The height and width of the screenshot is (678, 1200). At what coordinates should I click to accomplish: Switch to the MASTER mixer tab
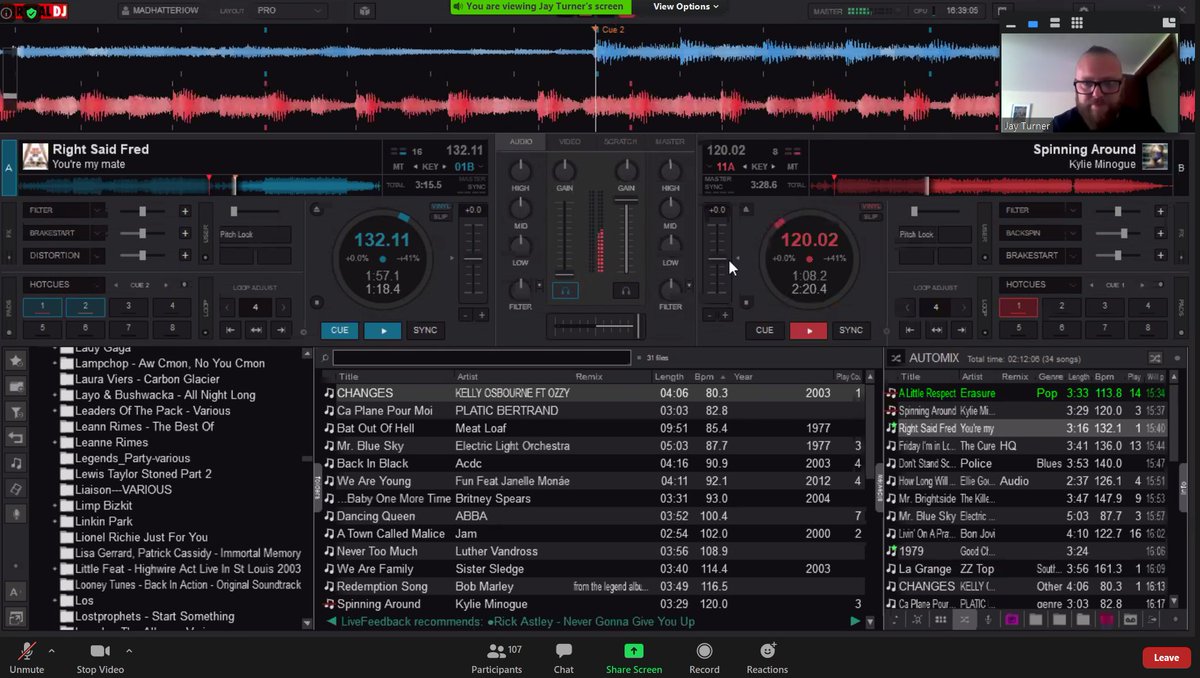pyautogui.click(x=670, y=142)
